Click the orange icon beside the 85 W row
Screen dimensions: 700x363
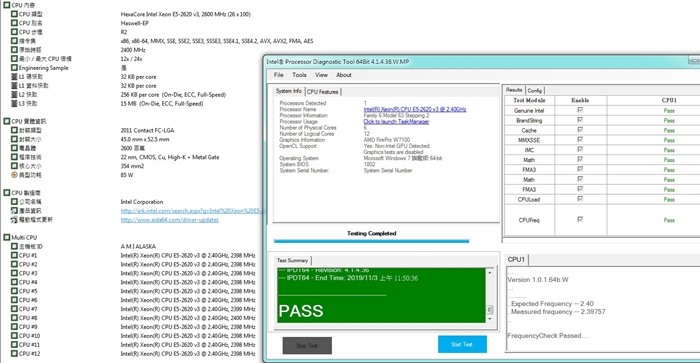coord(14,175)
